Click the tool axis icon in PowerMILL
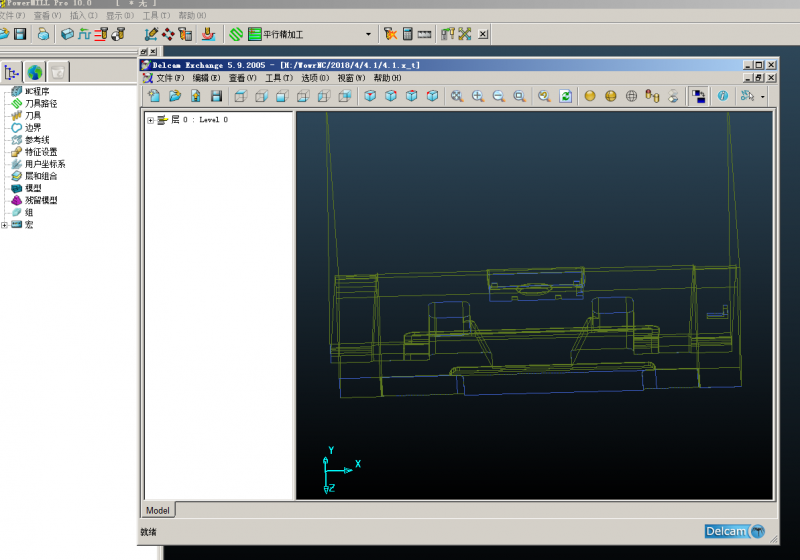 pyautogui.click(x=185, y=34)
